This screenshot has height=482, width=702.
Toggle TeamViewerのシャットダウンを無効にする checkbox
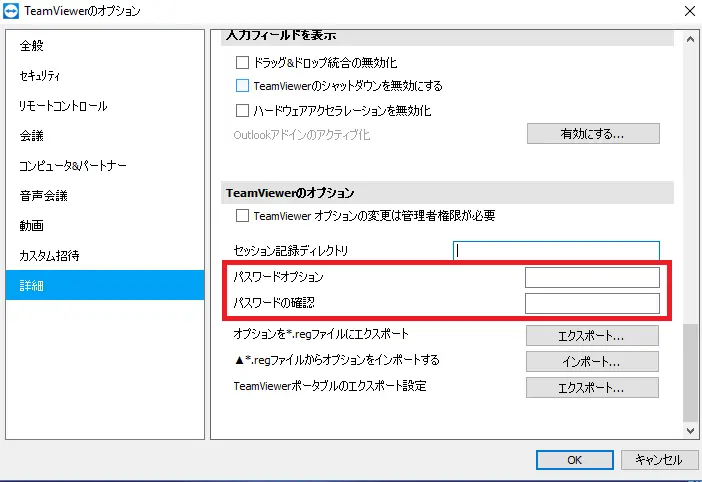click(242, 85)
